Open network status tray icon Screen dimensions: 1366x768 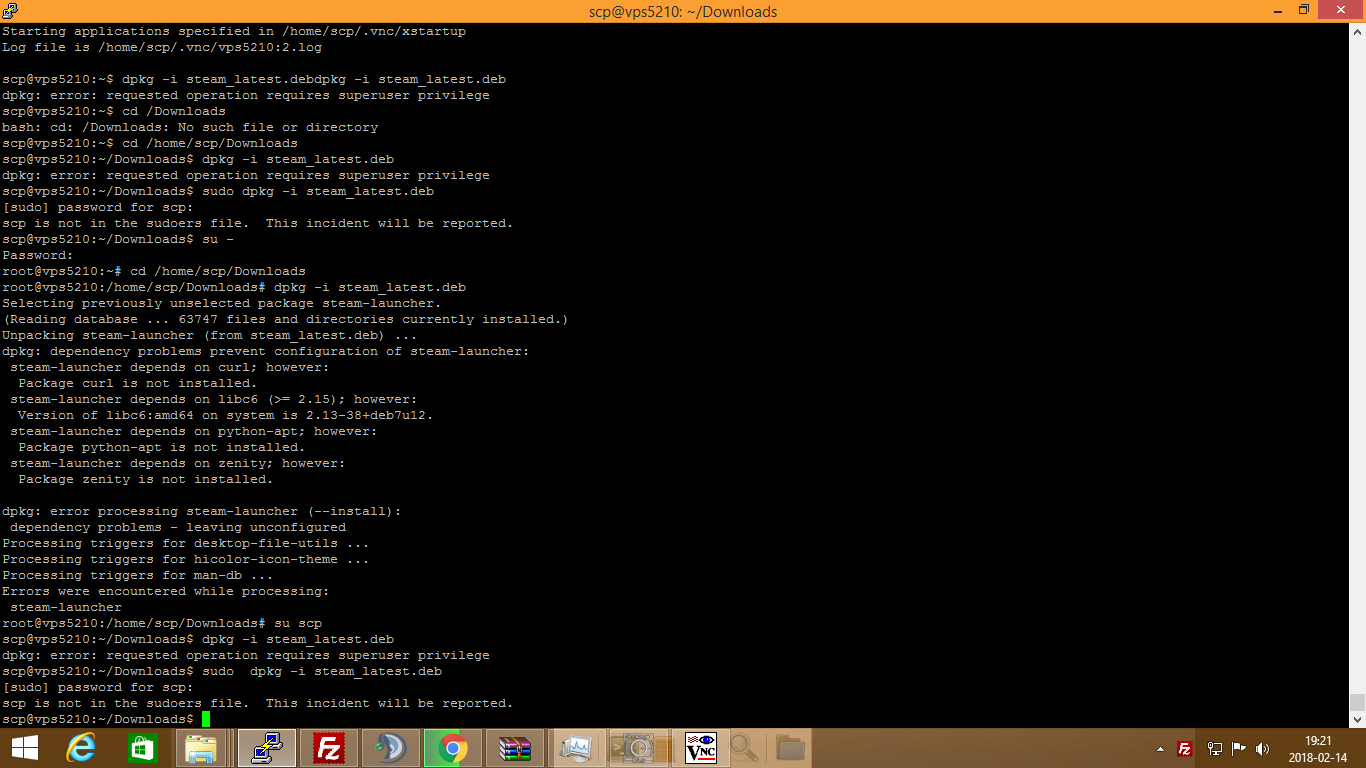(x=1214, y=748)
